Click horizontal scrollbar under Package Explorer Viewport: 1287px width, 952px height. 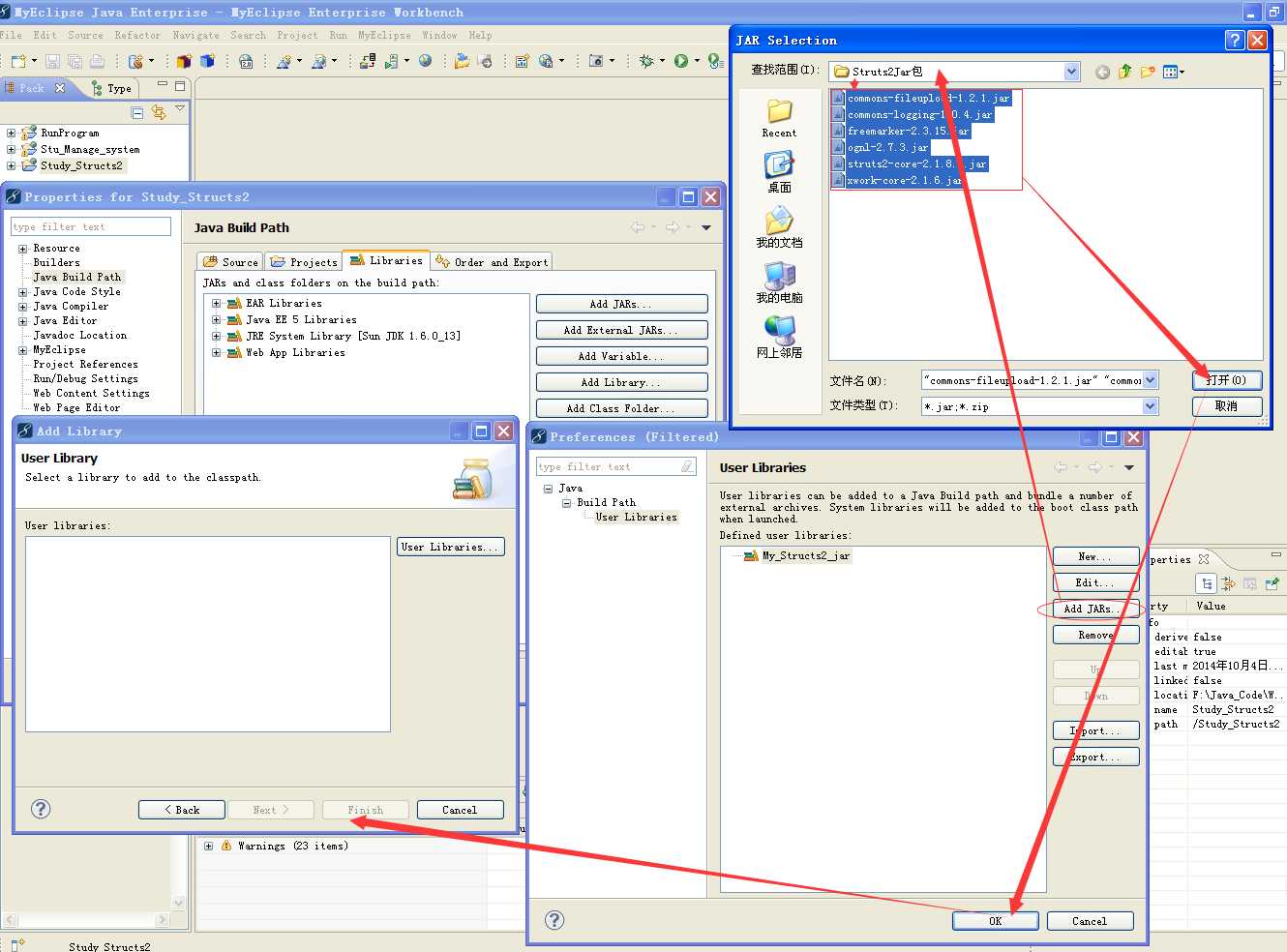87,919
